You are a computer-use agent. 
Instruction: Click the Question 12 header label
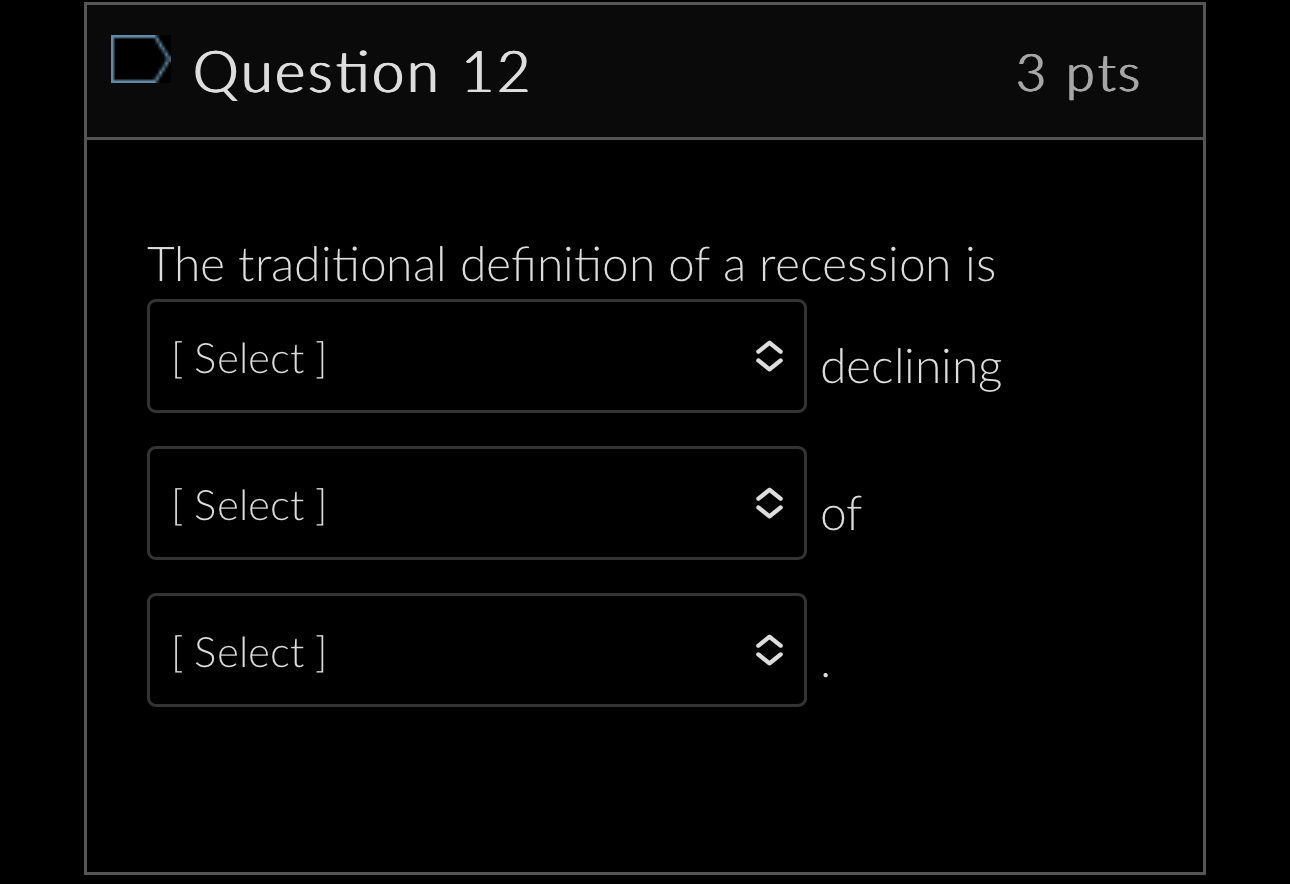[362, 71]
